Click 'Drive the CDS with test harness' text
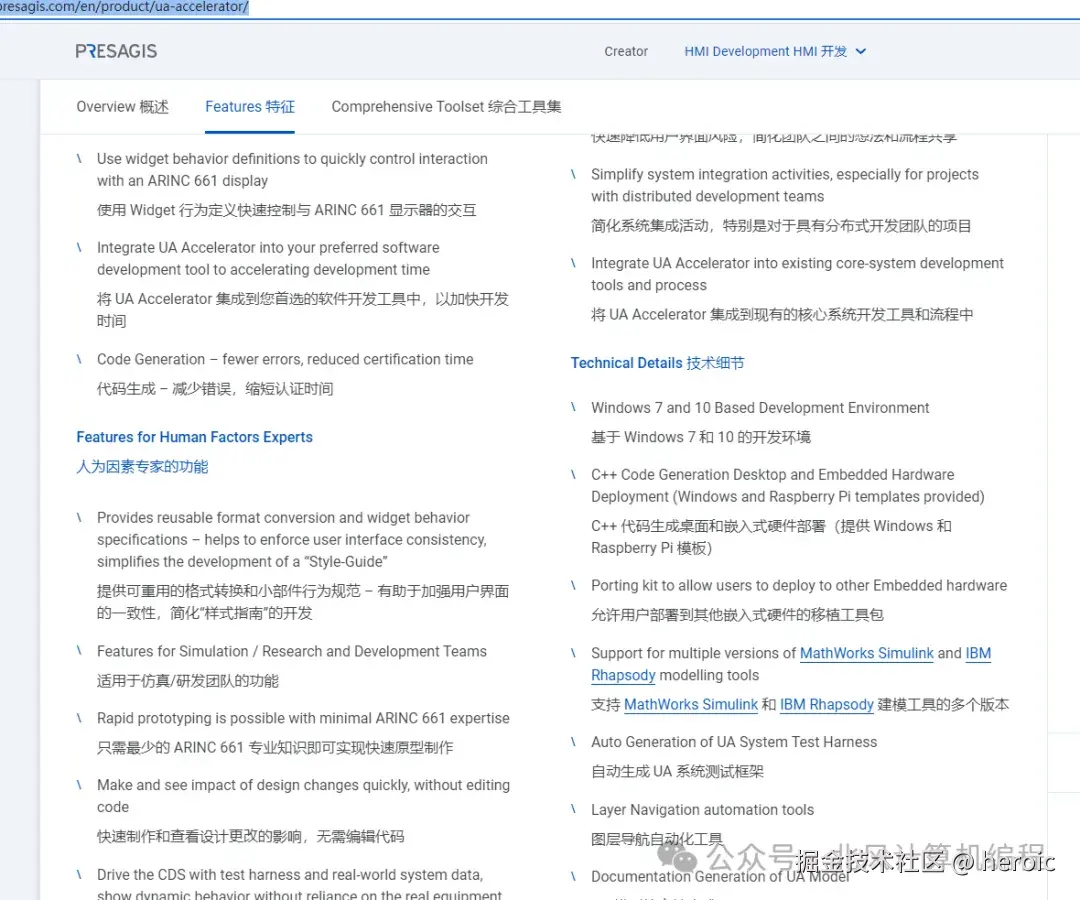 click(299, 884)
